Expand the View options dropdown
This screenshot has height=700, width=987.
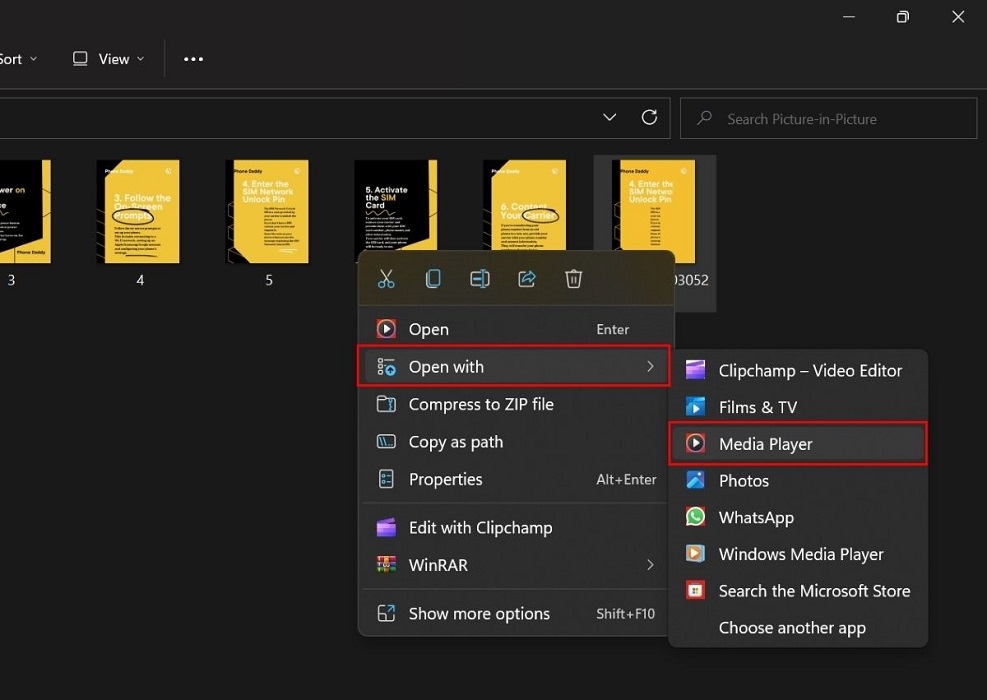point(107,59)
